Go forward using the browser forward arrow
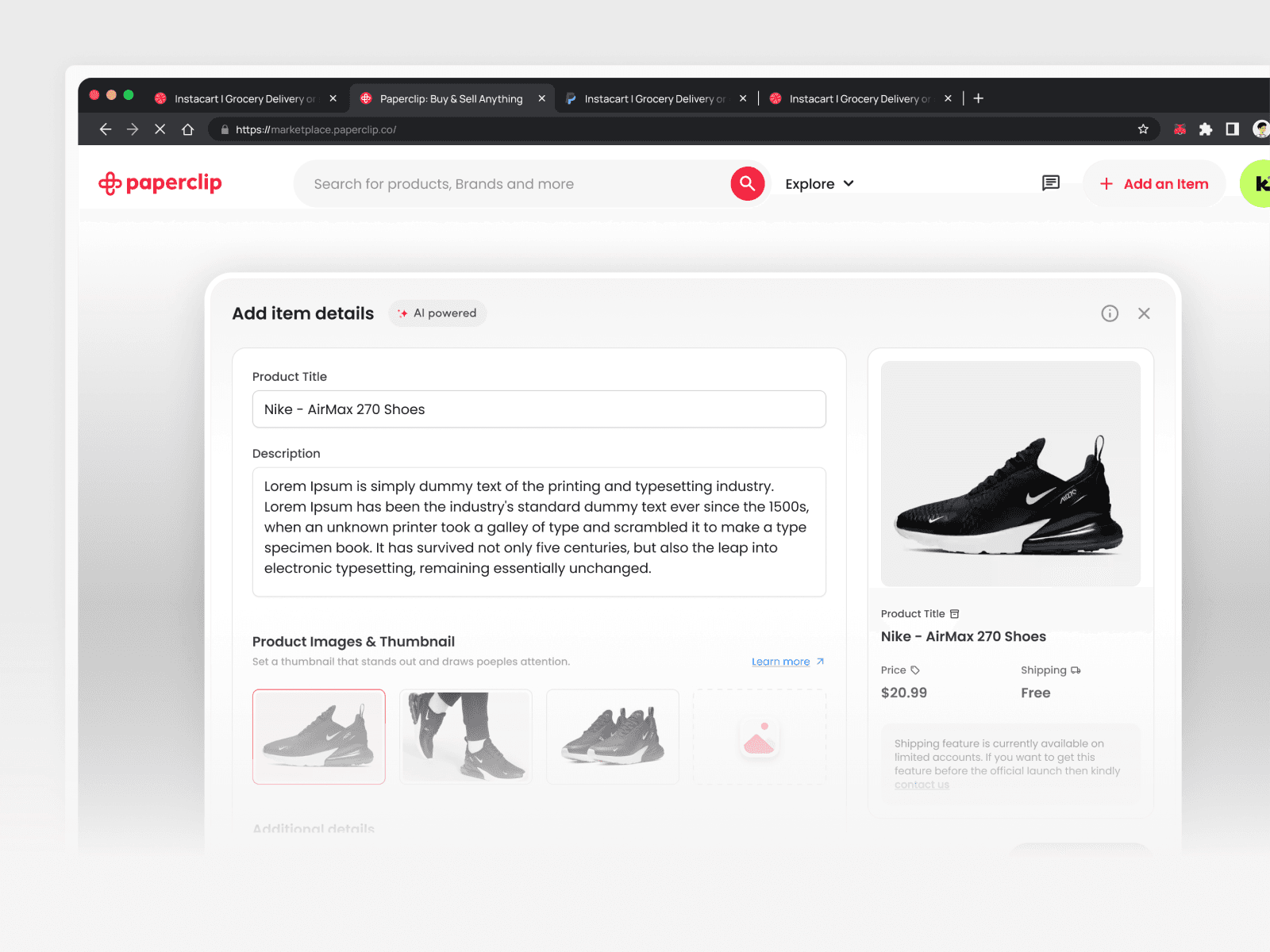The height and width of the screenshot is (952, 1270). coord(133,129)
